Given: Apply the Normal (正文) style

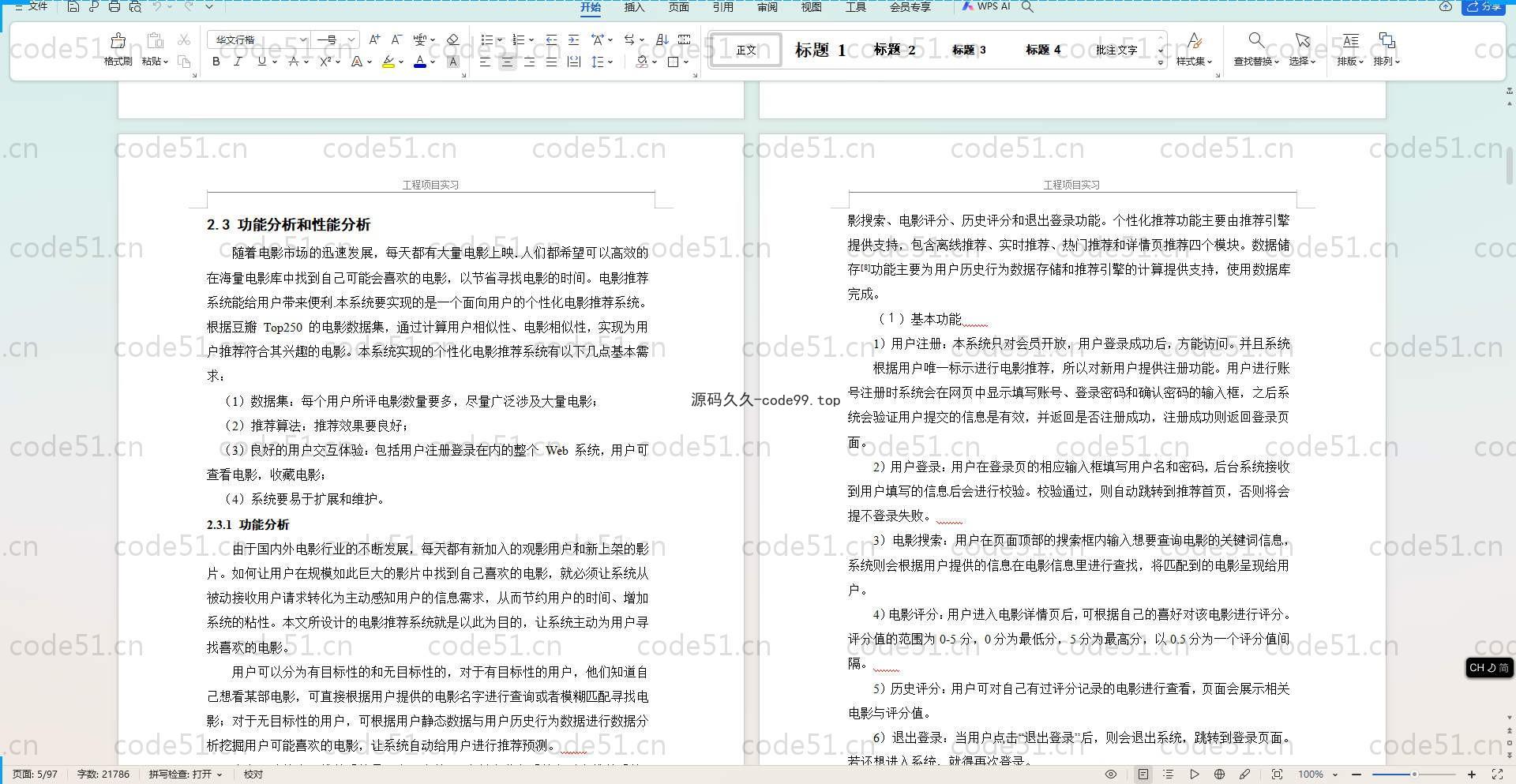Looking at the screenshot, I should (x=746, y=50).
